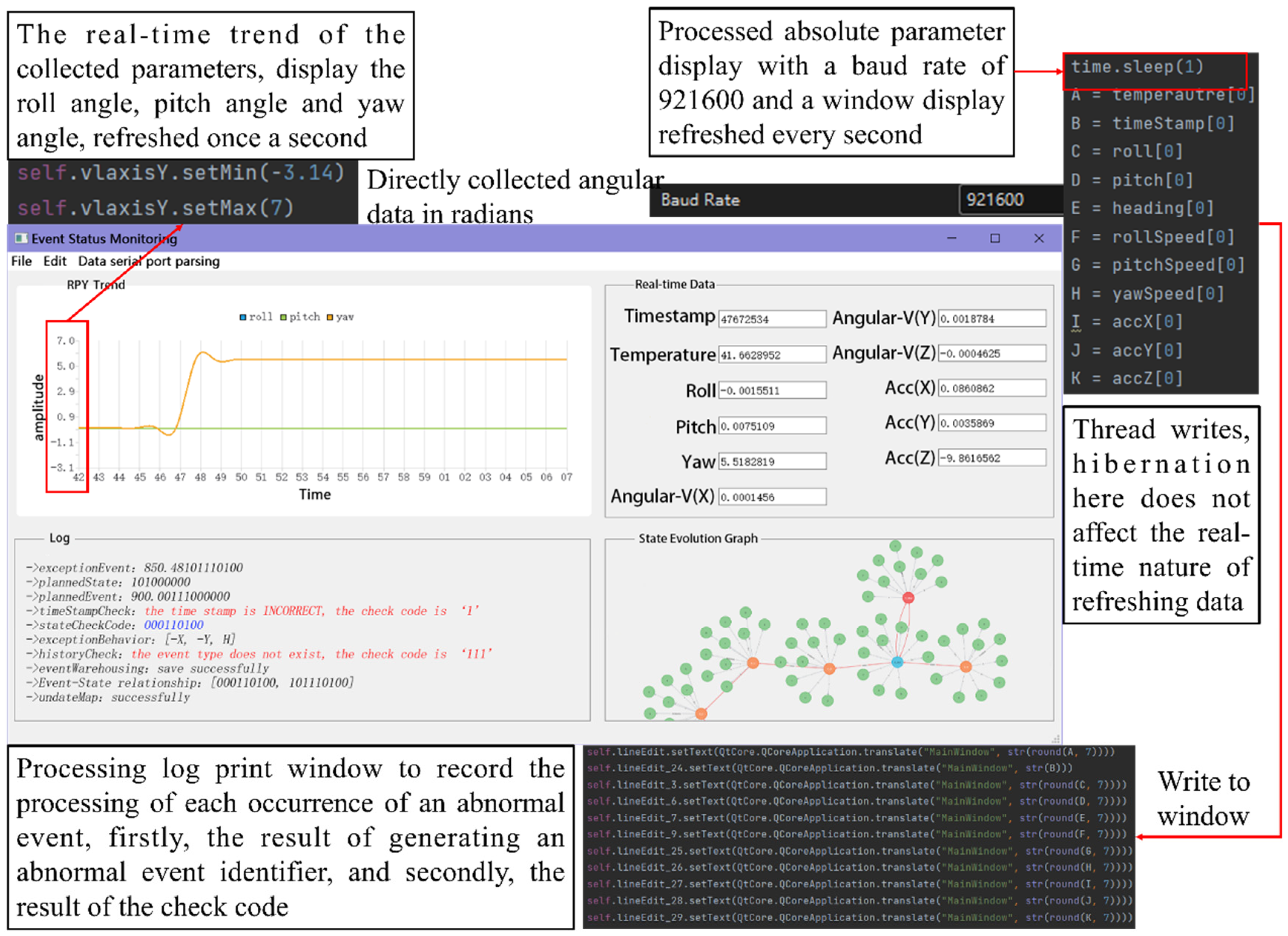
Task: Click the Event Status Monitoring app icon
Action: click(x=21, y=238)
